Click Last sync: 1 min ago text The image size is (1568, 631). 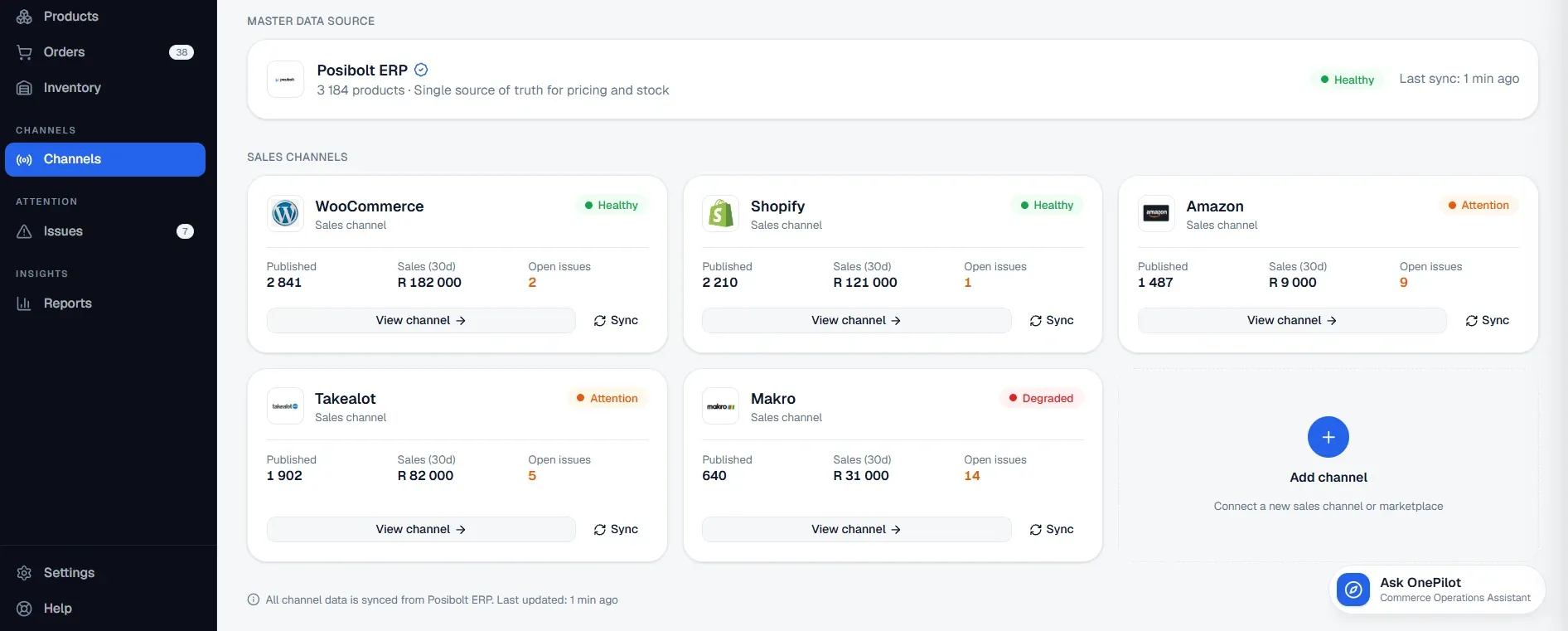click(1459, 79)
